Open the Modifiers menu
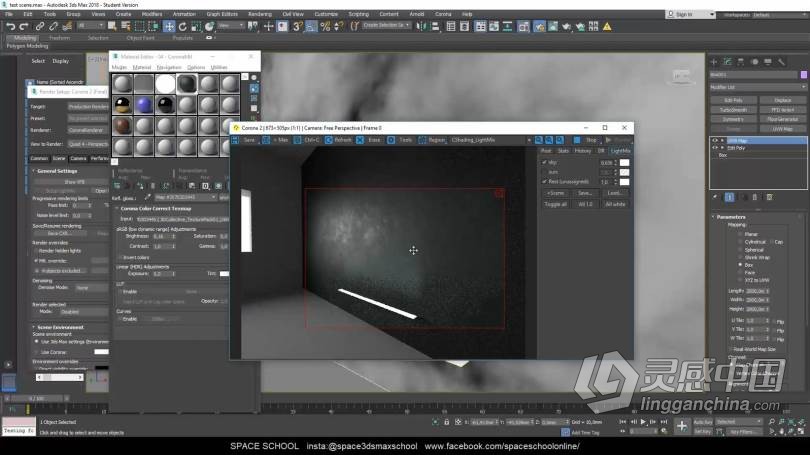The height and width of the screenshot is (455, 810). pyautogui.click(x=151, y=14)
